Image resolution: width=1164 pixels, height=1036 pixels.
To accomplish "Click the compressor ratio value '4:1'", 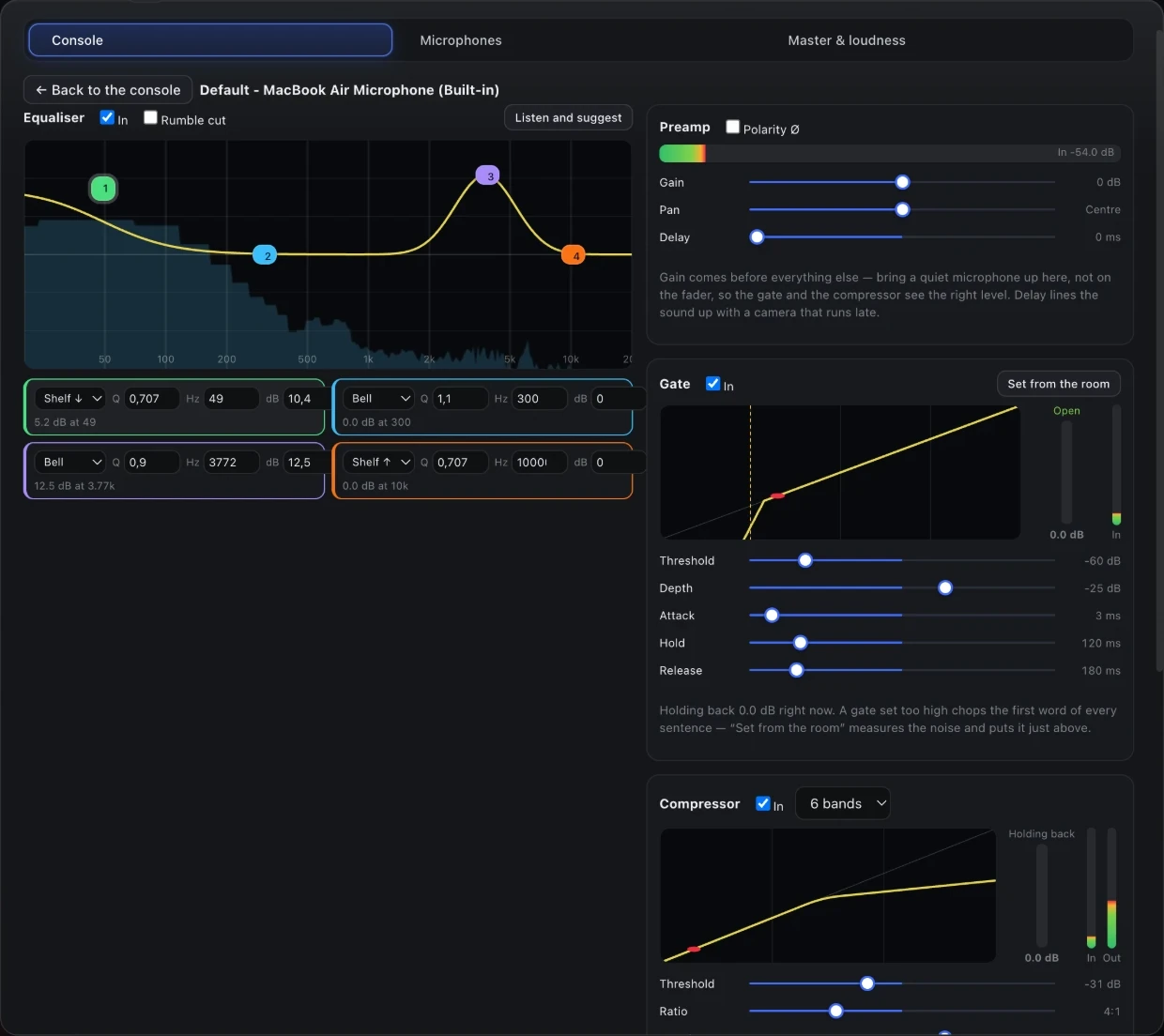I will (x=1112, y=1012).
